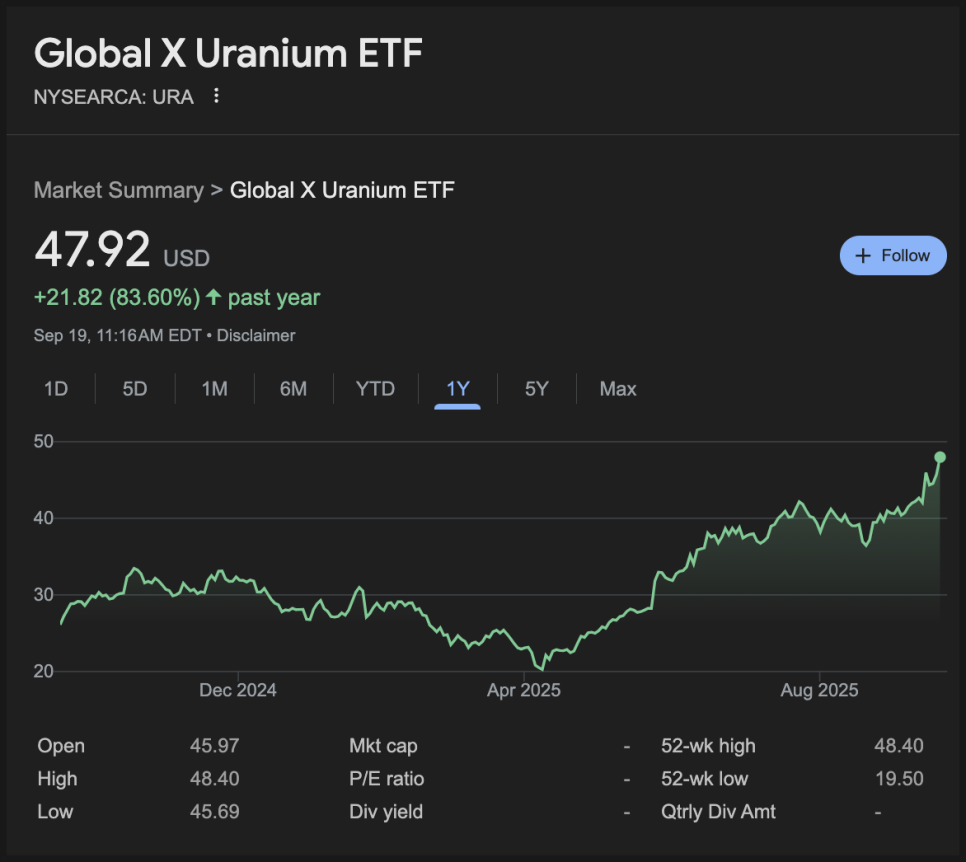
Task: Select the 1Y range tab
Action: click(x=458, y=389)
